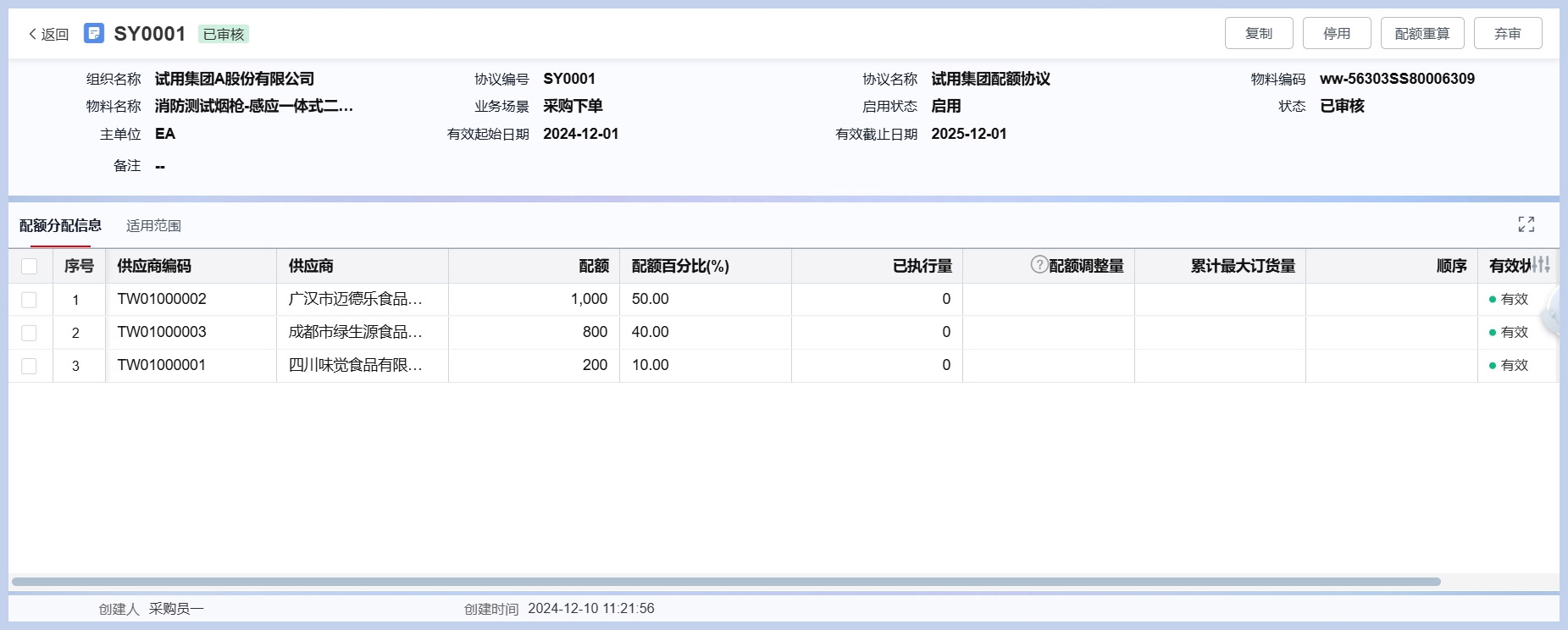
Task: Switch to the 适用范围 tab
Action: pyautogui.click(x=153, y=225)
